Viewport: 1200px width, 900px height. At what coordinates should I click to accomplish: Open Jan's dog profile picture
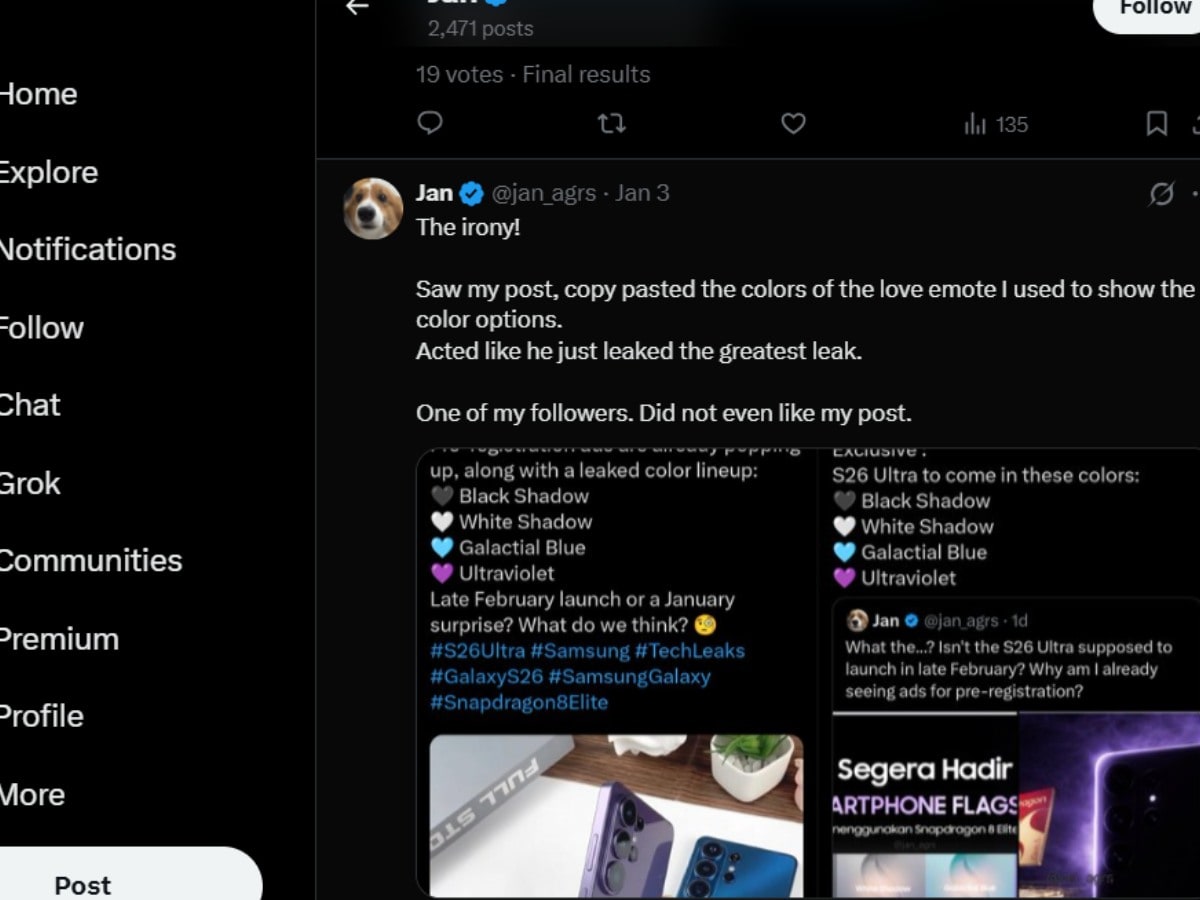[x=373, y=209]
